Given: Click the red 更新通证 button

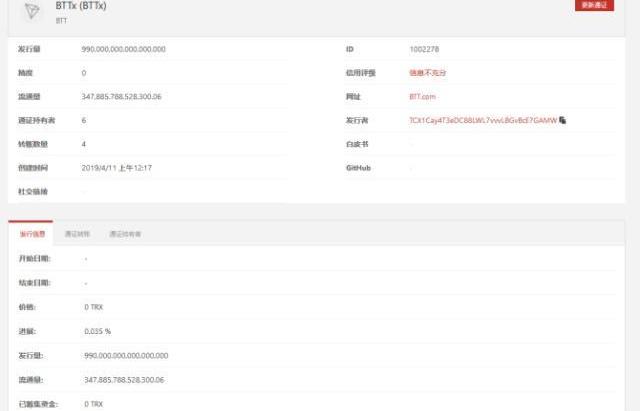Looking at the screenshot, I should coord(594,5).
